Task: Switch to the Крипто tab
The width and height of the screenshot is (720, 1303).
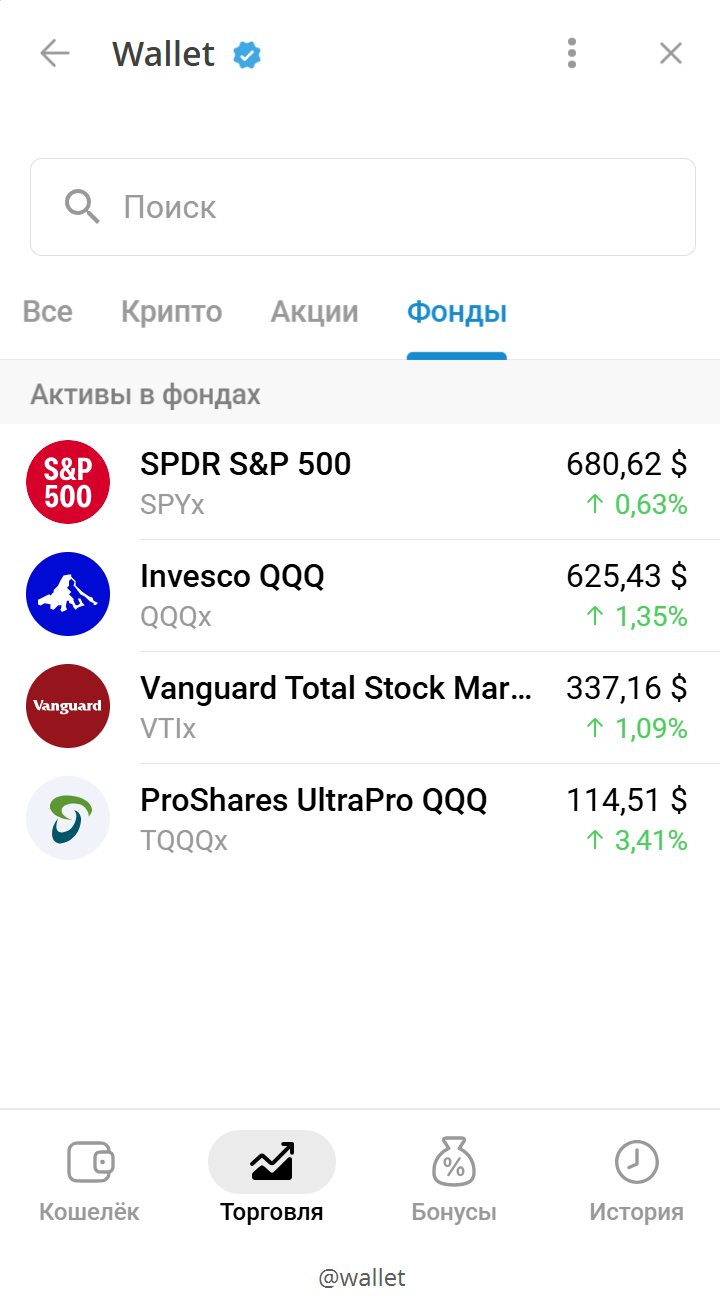Action: (x=171, y=312)
